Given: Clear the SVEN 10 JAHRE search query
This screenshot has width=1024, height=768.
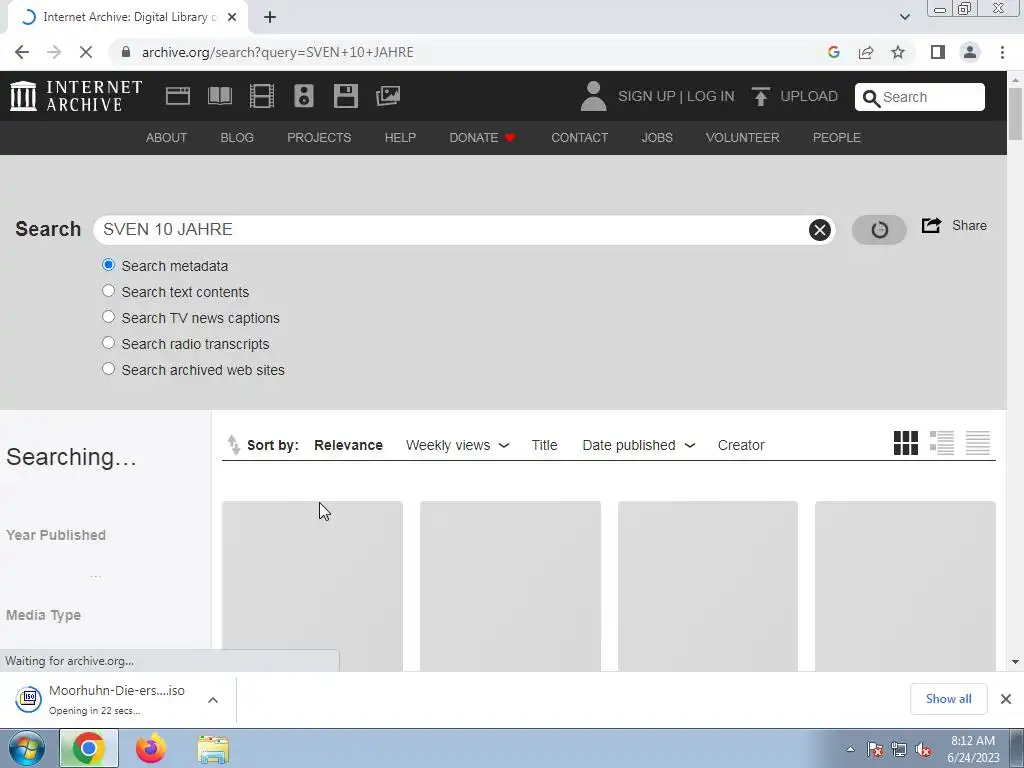Looking at the screenshot, I should coord(820,230).
